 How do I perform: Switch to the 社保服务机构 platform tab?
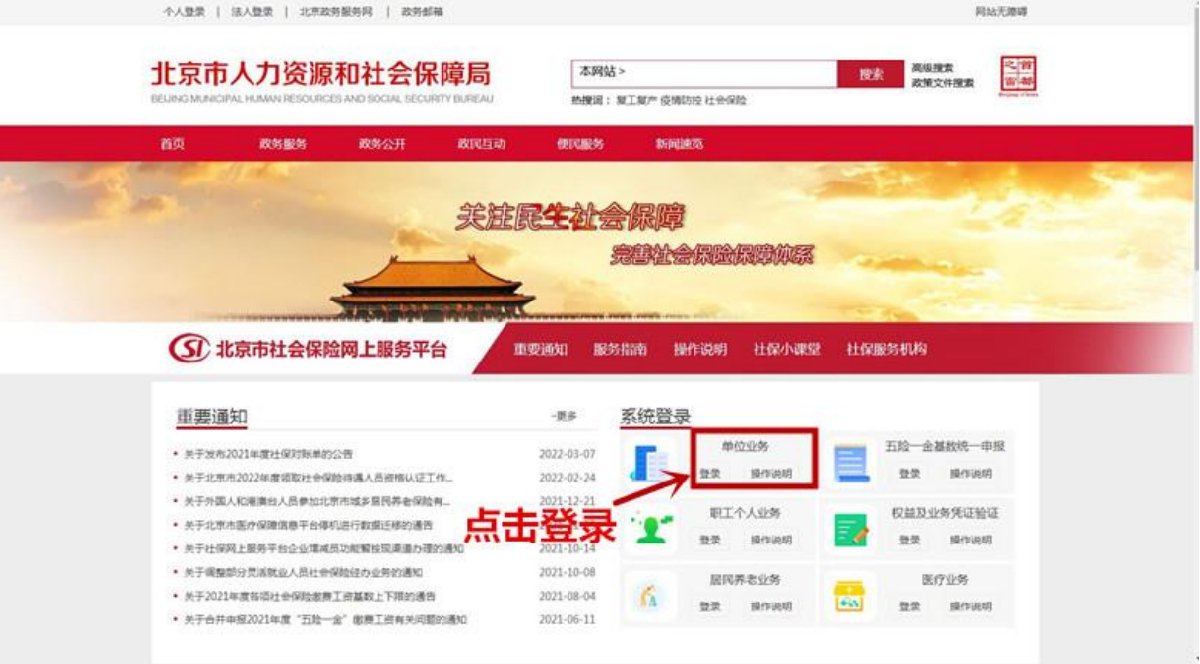[886, 349]
